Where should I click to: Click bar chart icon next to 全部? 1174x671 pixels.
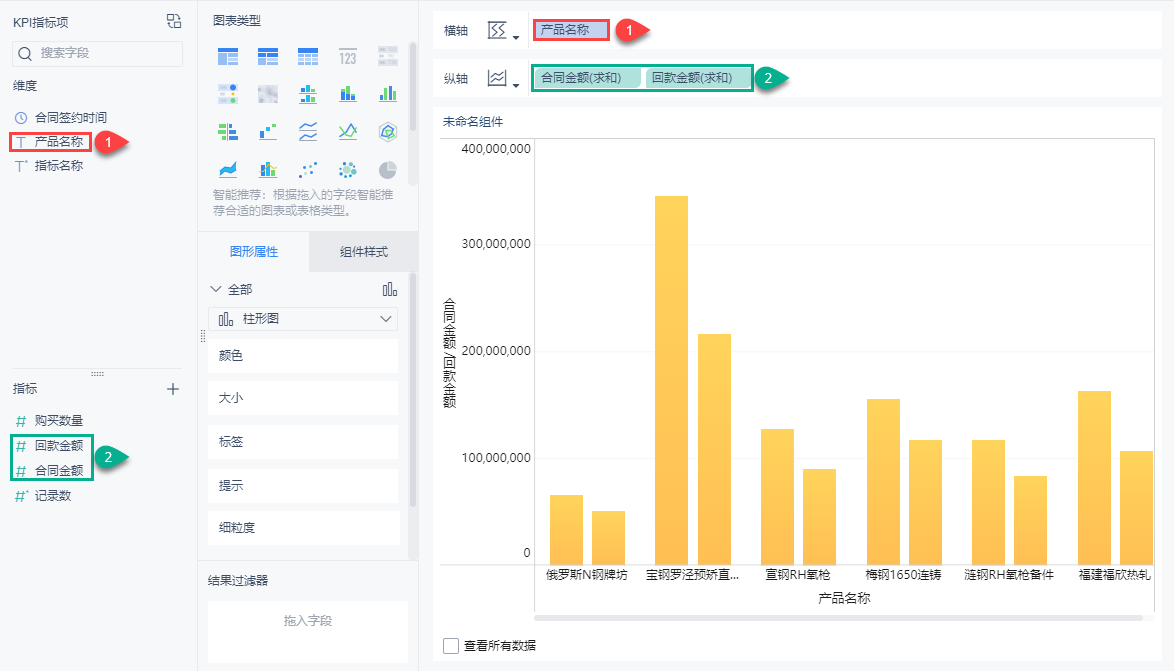pyautogui.click(x=390, y=289)
